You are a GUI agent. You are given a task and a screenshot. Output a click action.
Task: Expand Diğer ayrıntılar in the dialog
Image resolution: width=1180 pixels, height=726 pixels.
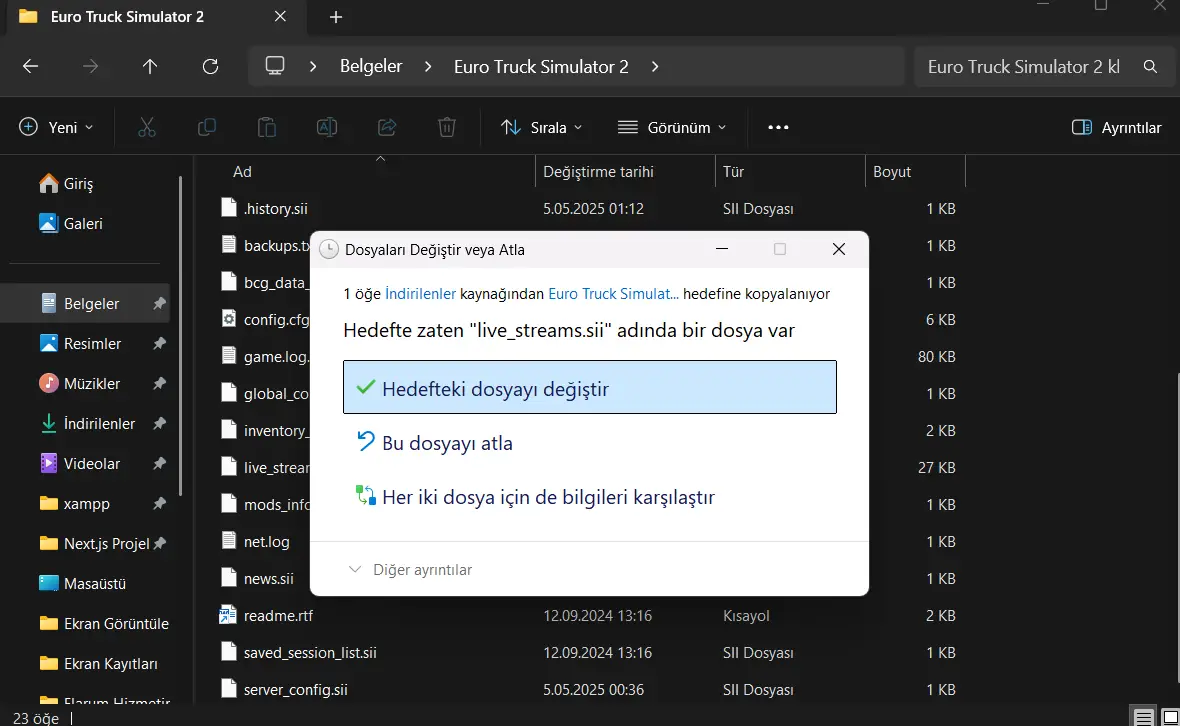pyautogui.click(x=411, y=570)
